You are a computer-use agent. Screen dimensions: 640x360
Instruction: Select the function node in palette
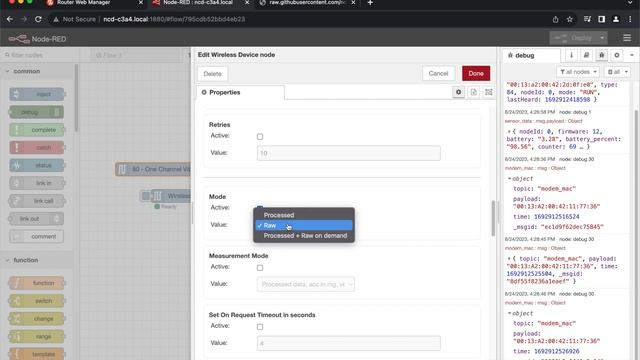click(37, 283)
